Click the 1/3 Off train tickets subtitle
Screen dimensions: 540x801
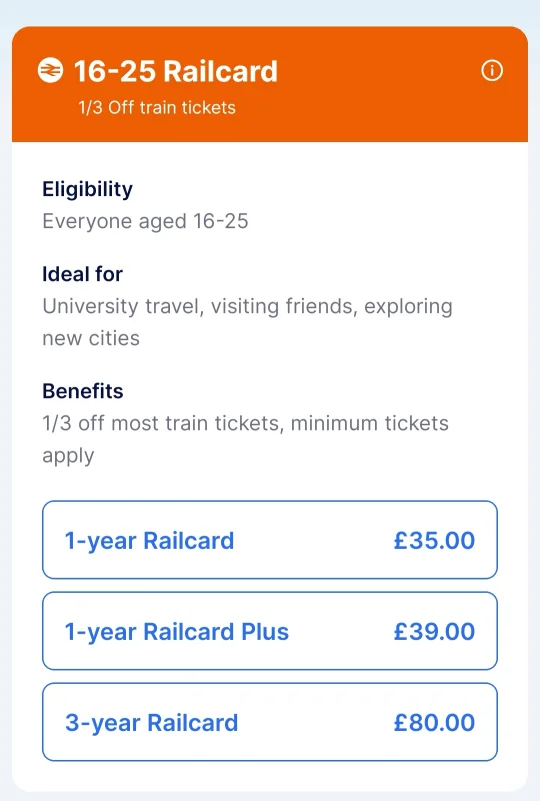pos(157,108)
